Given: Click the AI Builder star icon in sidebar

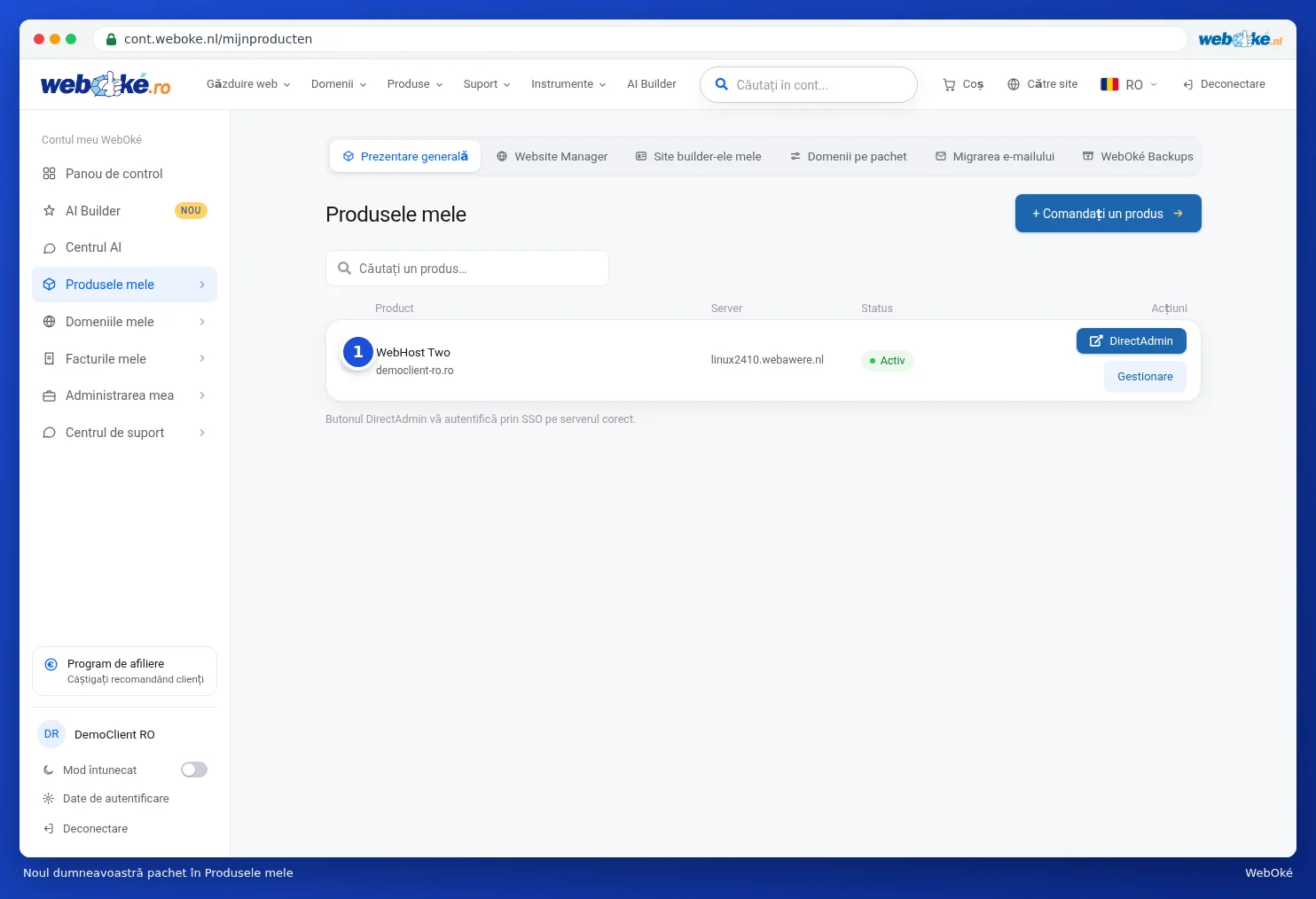Looking at the screenshot, I should tap(50, 211).
